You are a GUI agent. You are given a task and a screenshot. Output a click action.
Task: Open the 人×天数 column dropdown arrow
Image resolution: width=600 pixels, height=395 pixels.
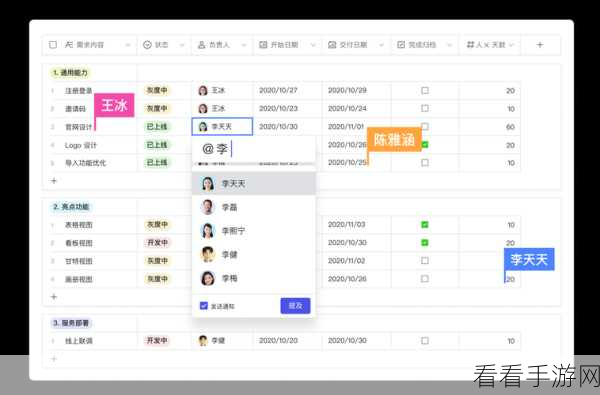(x=512, y=45)
